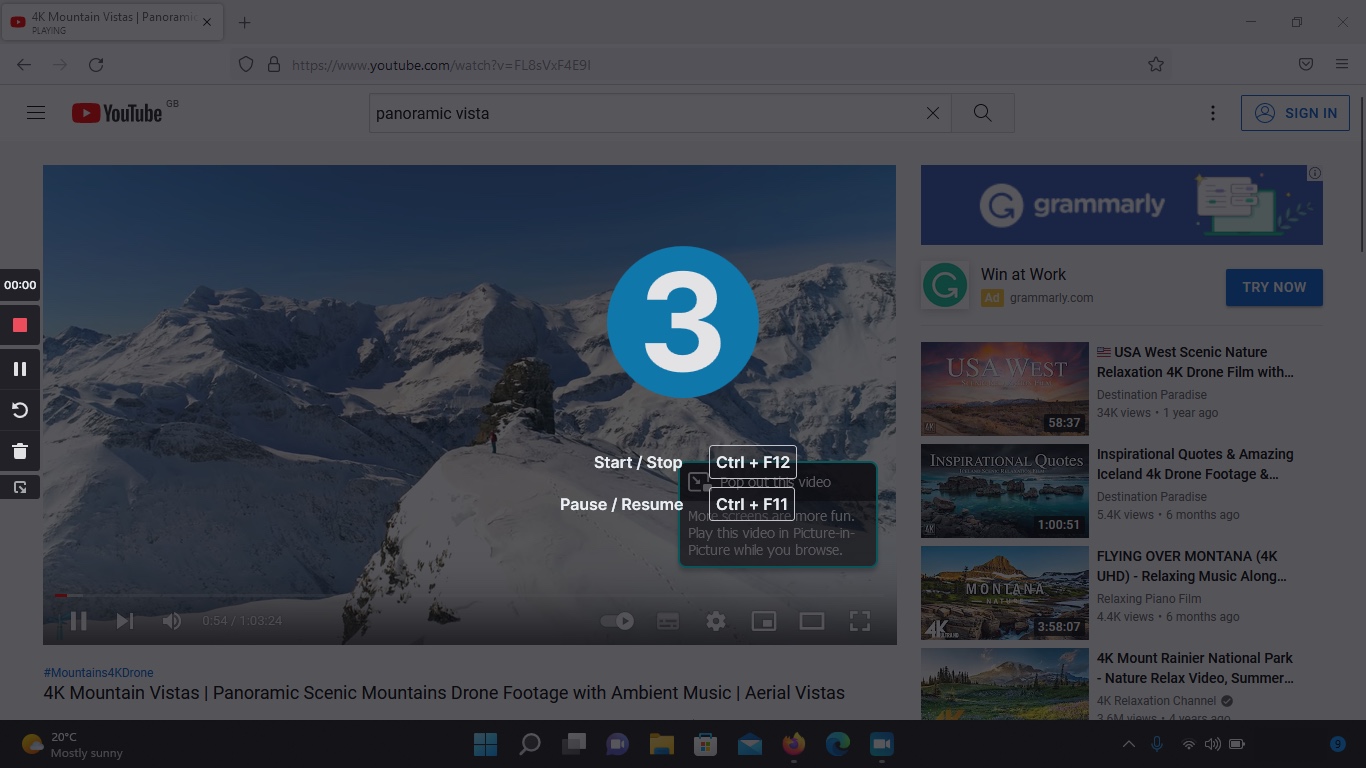Open the browser application menu
This screenshot has width=1366, height=768.
click(x=1342, y=64)
